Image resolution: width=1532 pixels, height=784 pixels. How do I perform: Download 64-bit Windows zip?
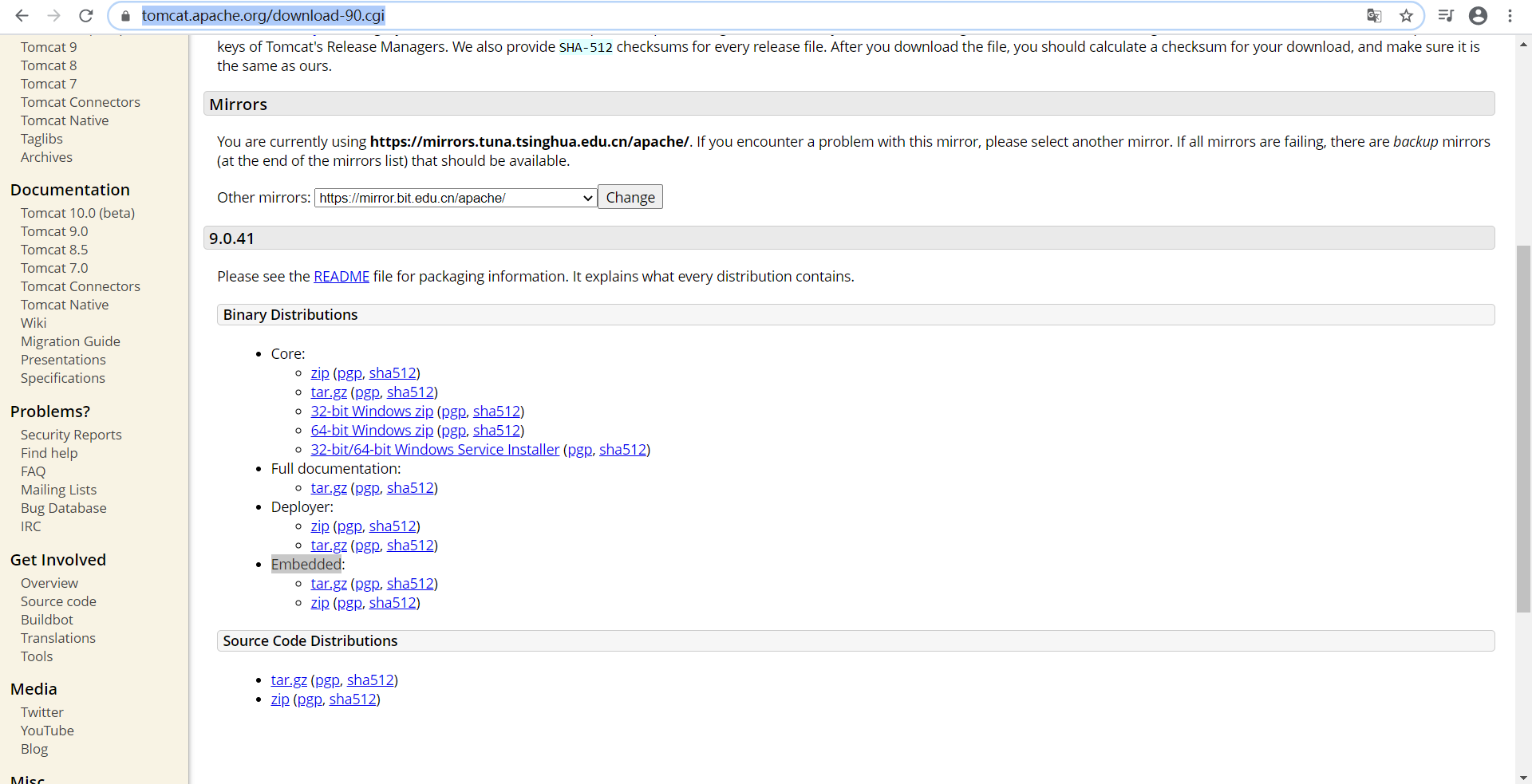pyautogui.click(x=372, y=431)
